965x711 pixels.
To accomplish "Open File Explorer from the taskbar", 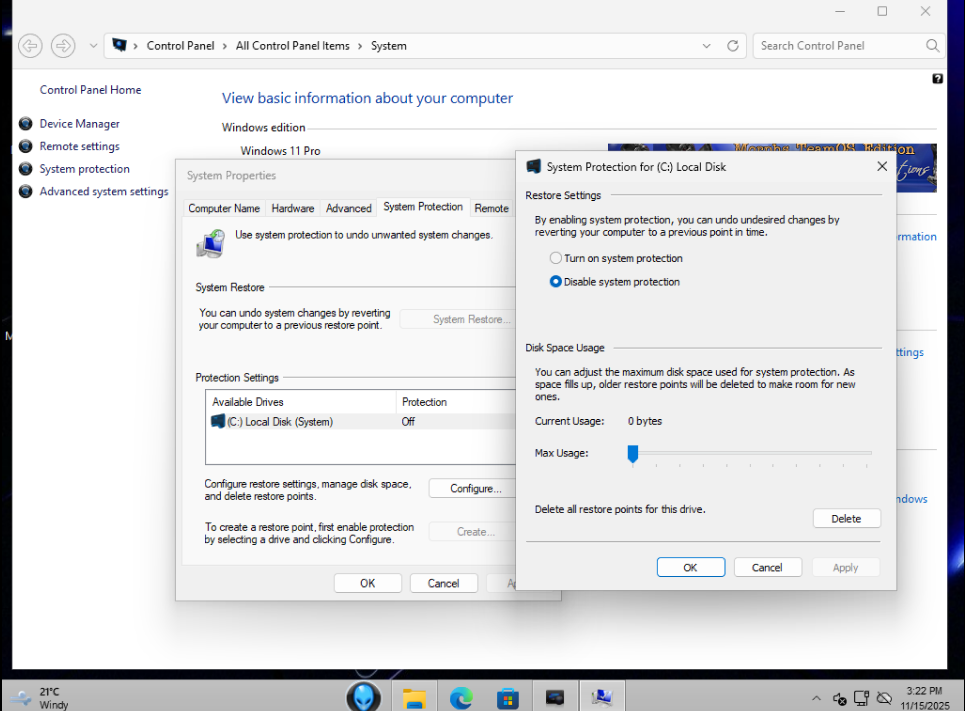I will tap(414, 697).
